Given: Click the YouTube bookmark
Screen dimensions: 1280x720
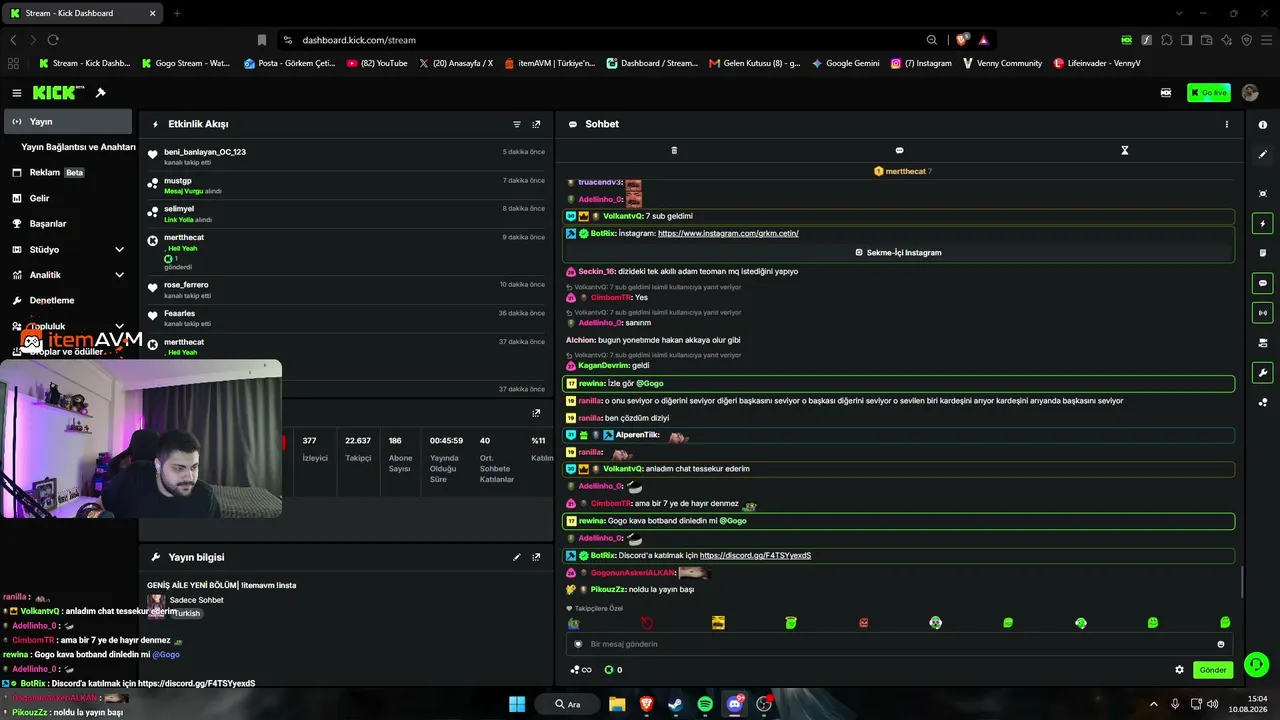Looking at the screenshot, I should [x=377, y=63].
